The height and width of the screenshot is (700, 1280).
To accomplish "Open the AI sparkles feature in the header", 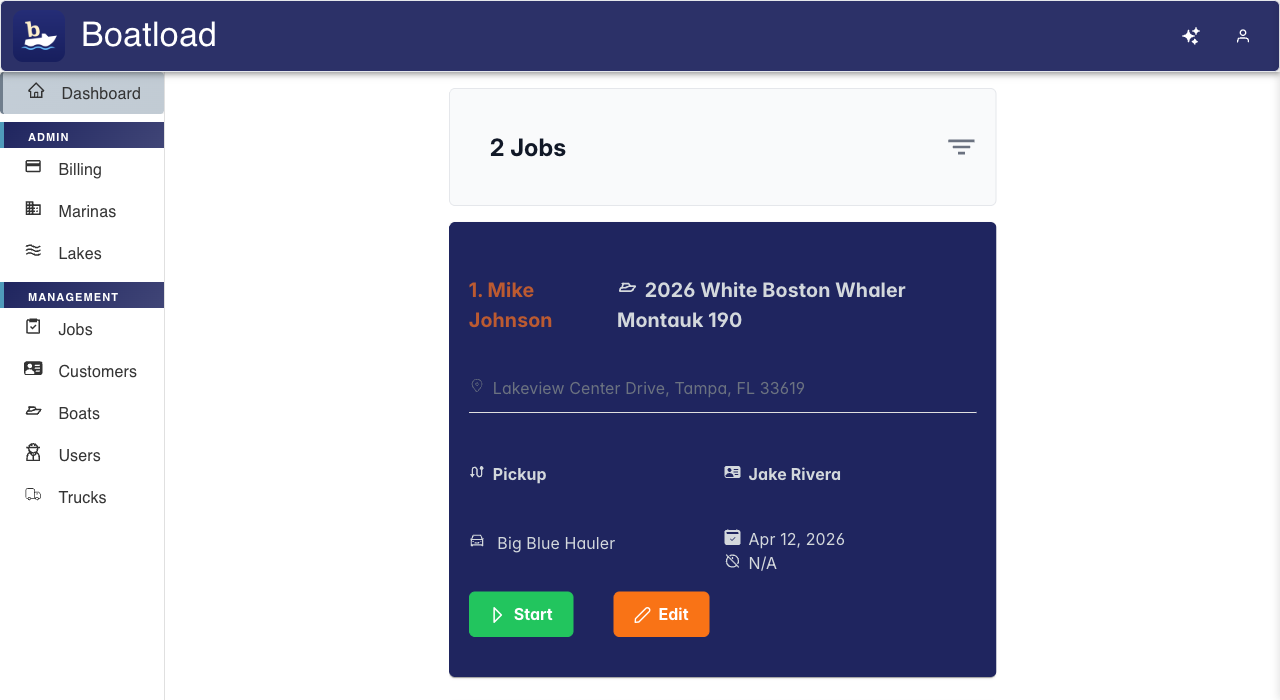I will pyautogui.click(x=1191, y=35).
